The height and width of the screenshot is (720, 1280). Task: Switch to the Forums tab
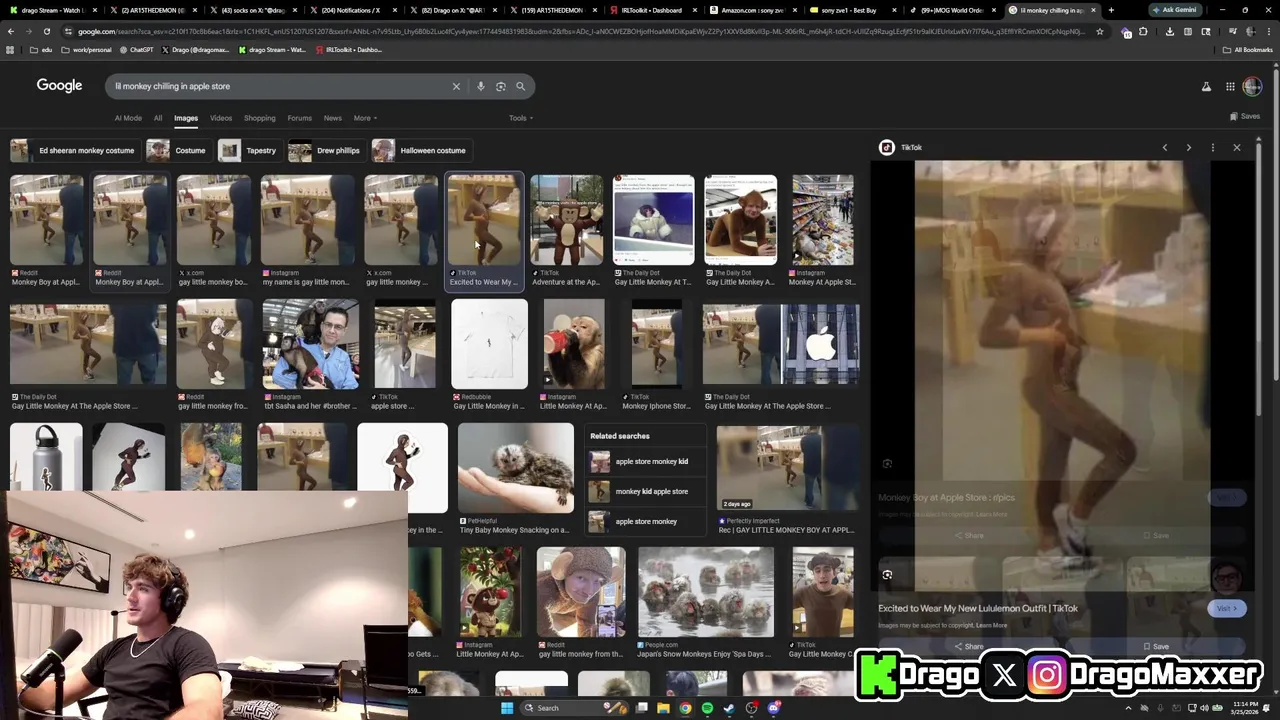coord(299,118)
